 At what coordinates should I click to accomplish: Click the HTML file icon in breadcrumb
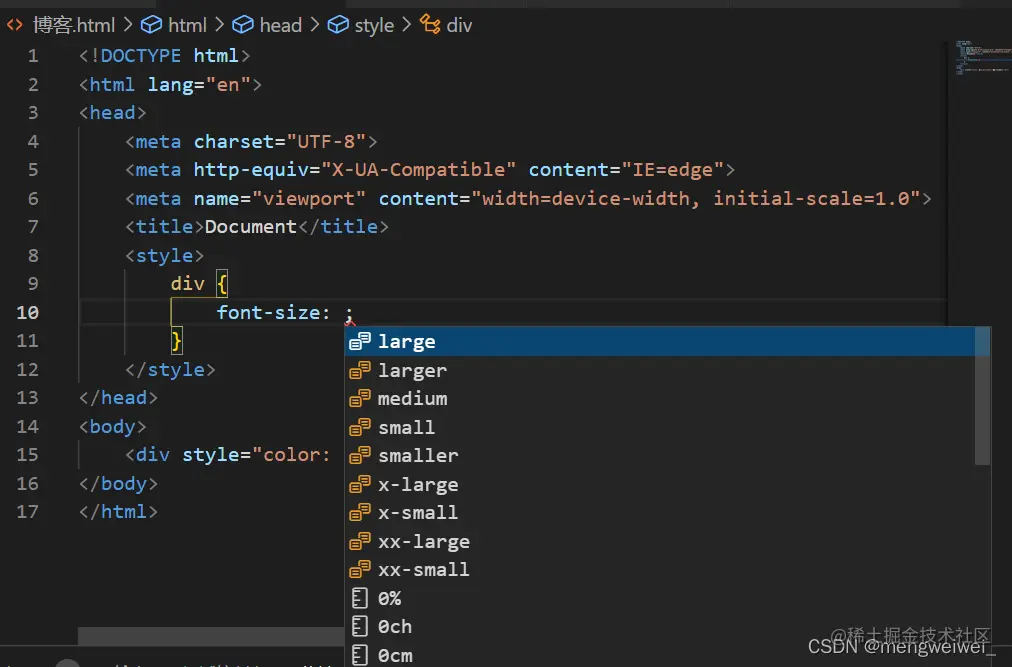[x=15, y=25]
